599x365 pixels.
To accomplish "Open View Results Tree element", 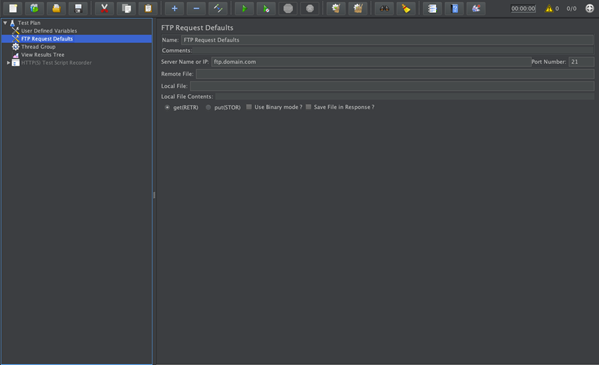I will [42, 55].
